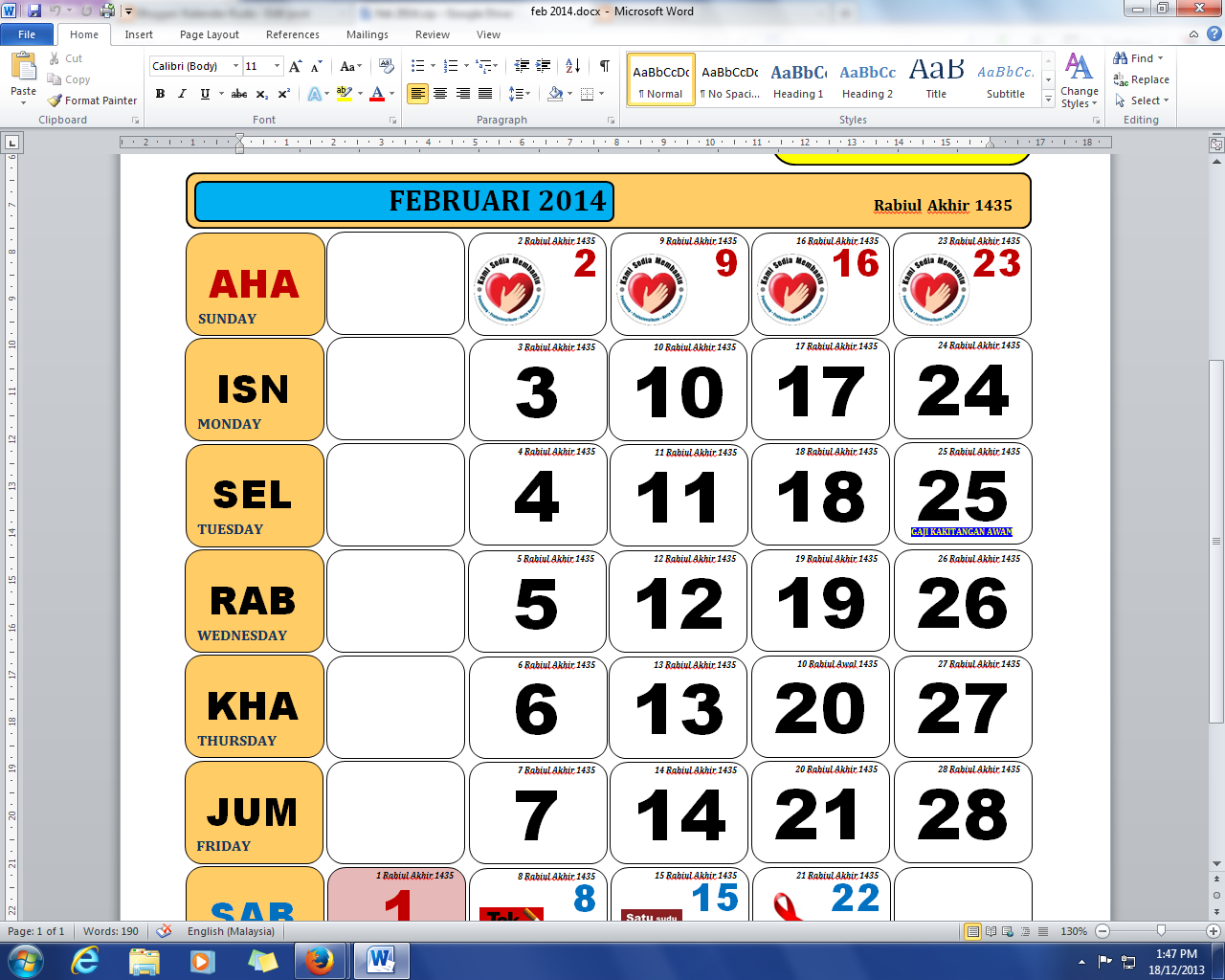Click the Bullets list icon
This screenshot has height=980, width=1225.
click(x=417, y=66)
